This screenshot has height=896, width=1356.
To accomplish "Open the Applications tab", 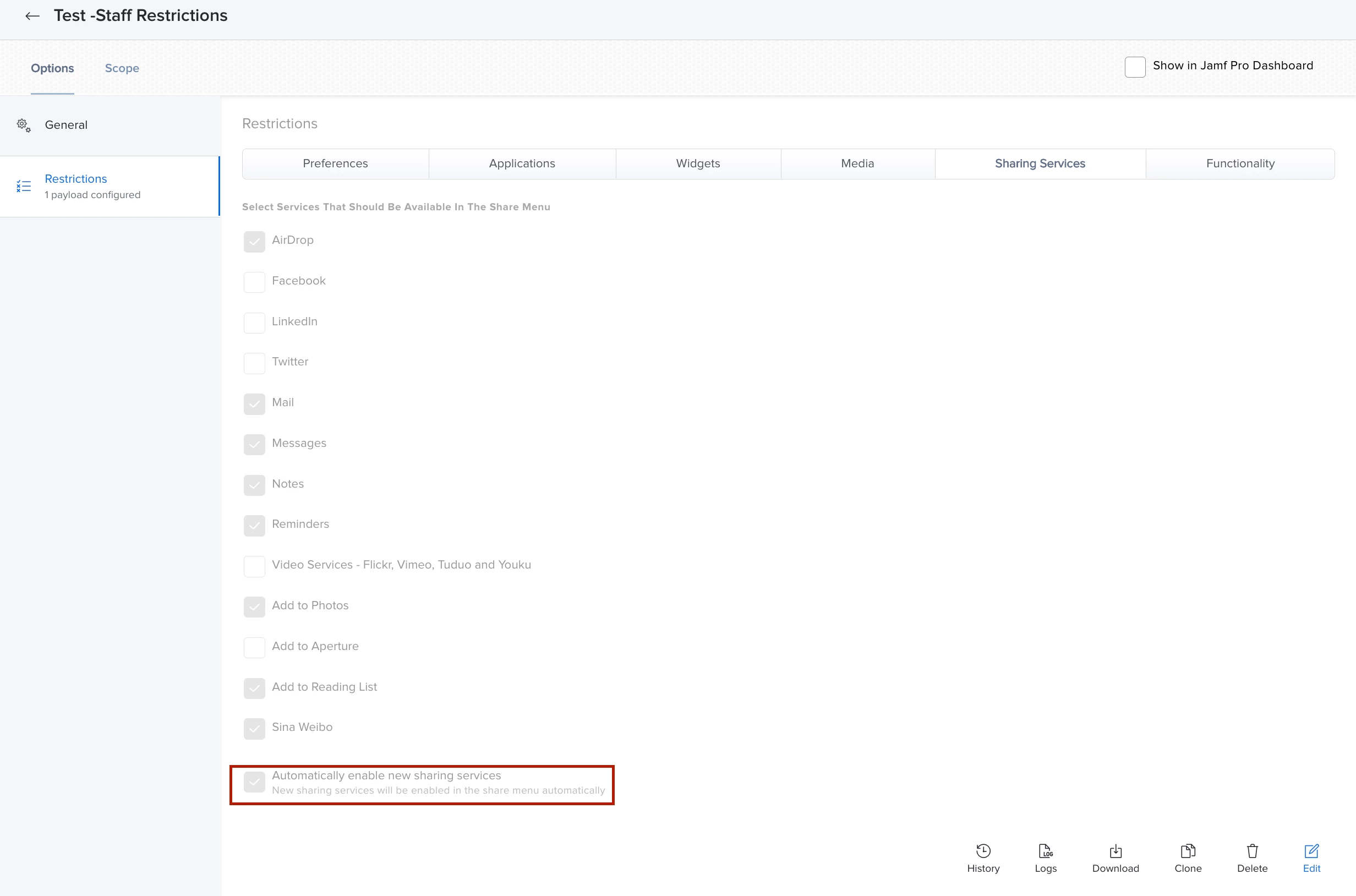I will click(522, 163).
